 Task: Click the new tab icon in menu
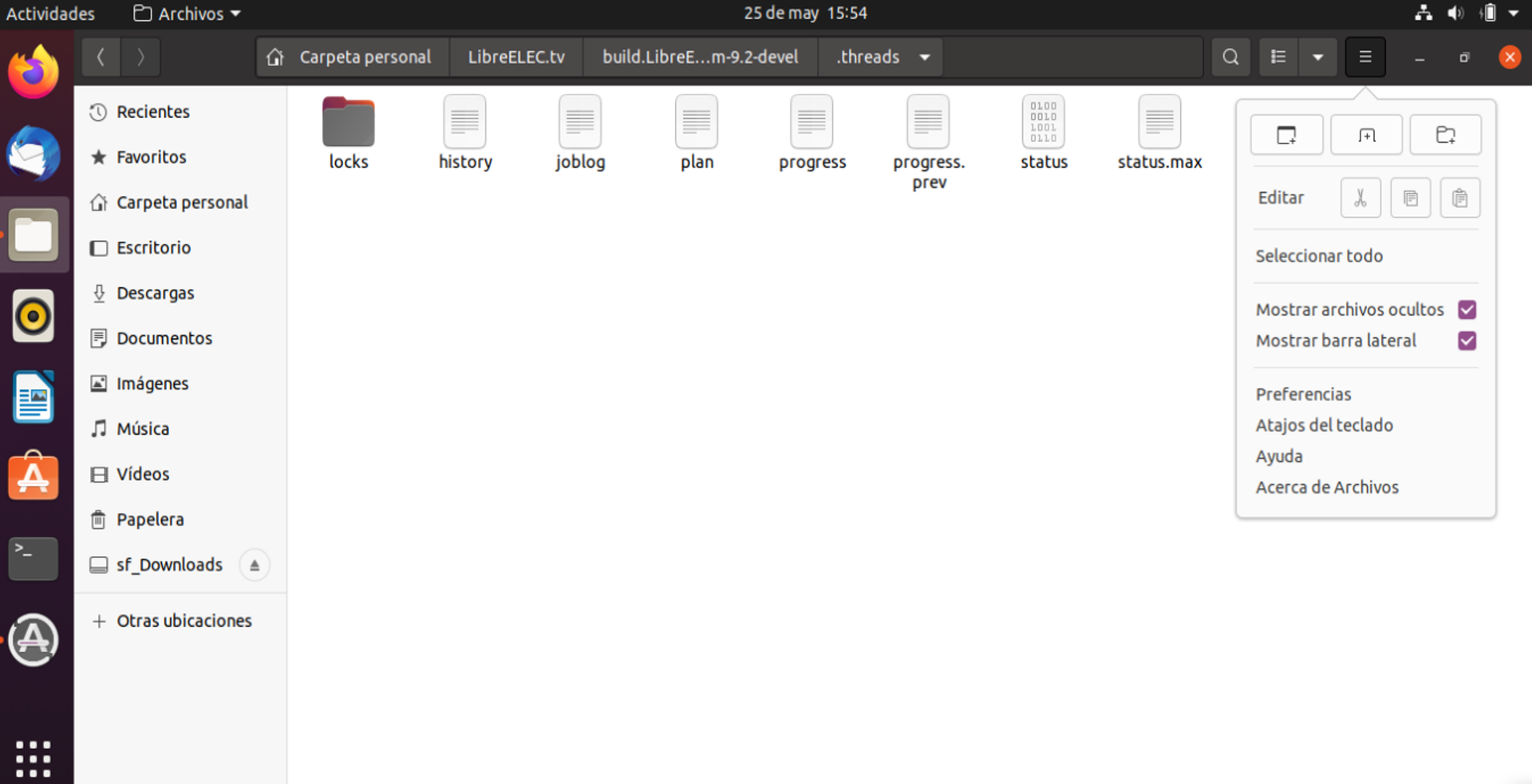click(x=1366, y=135)
